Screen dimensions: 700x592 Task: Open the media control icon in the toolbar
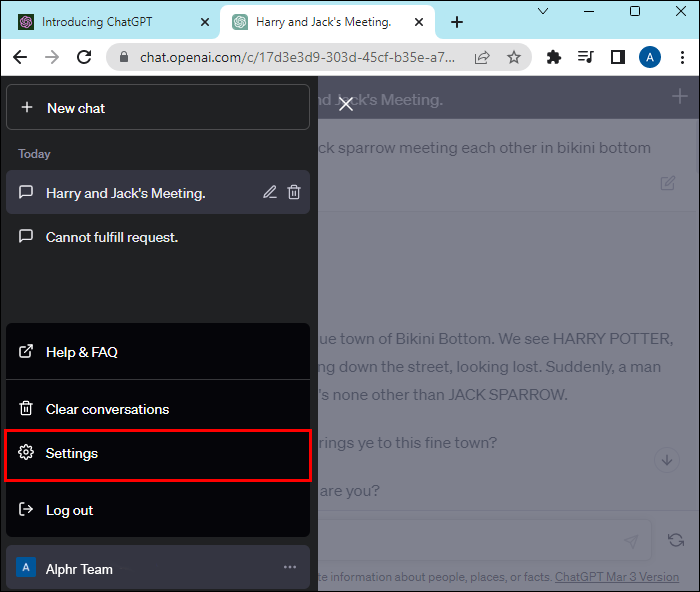click(x=586, y=57)
